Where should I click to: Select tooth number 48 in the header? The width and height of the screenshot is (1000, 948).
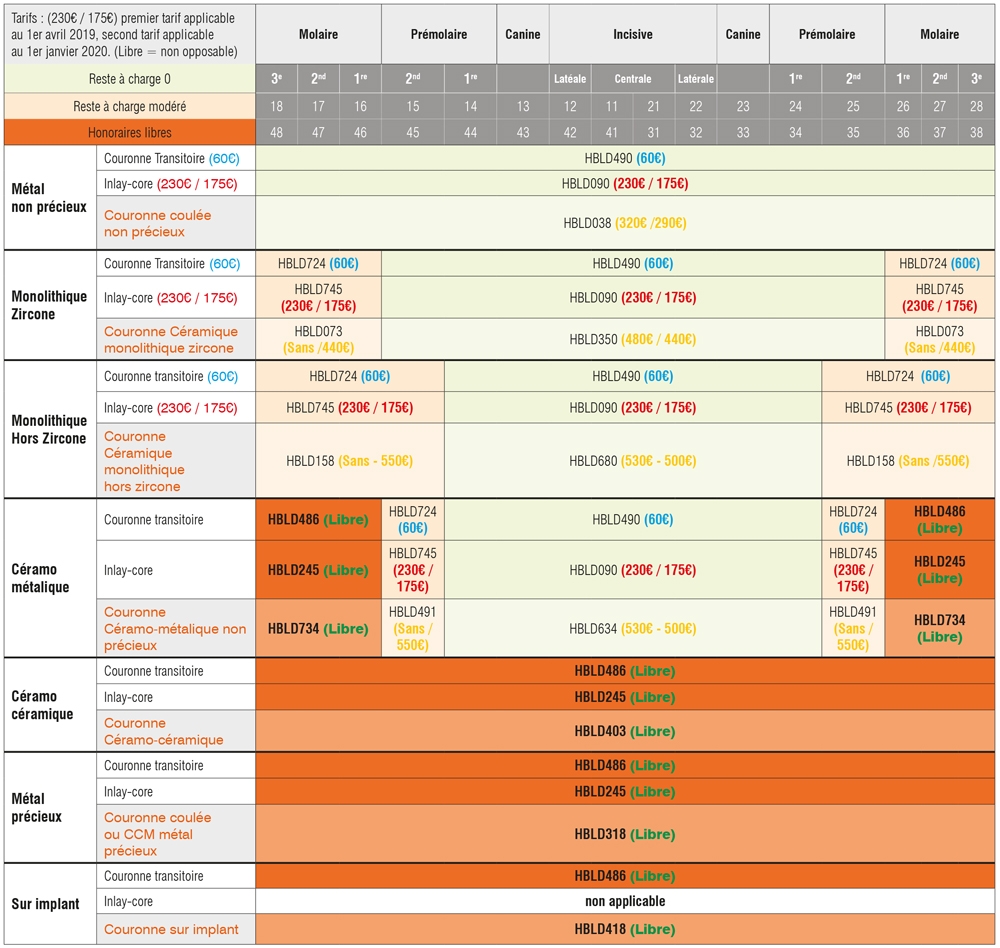(276, 132)
